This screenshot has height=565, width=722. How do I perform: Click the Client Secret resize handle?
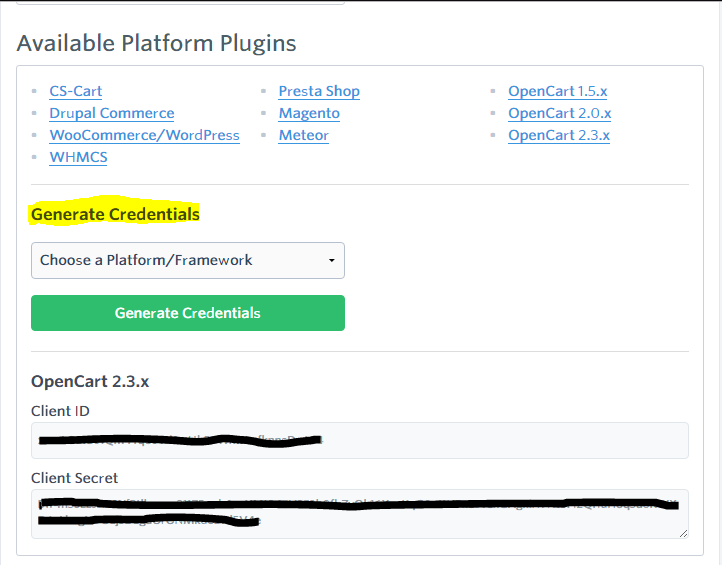(683, 533)
